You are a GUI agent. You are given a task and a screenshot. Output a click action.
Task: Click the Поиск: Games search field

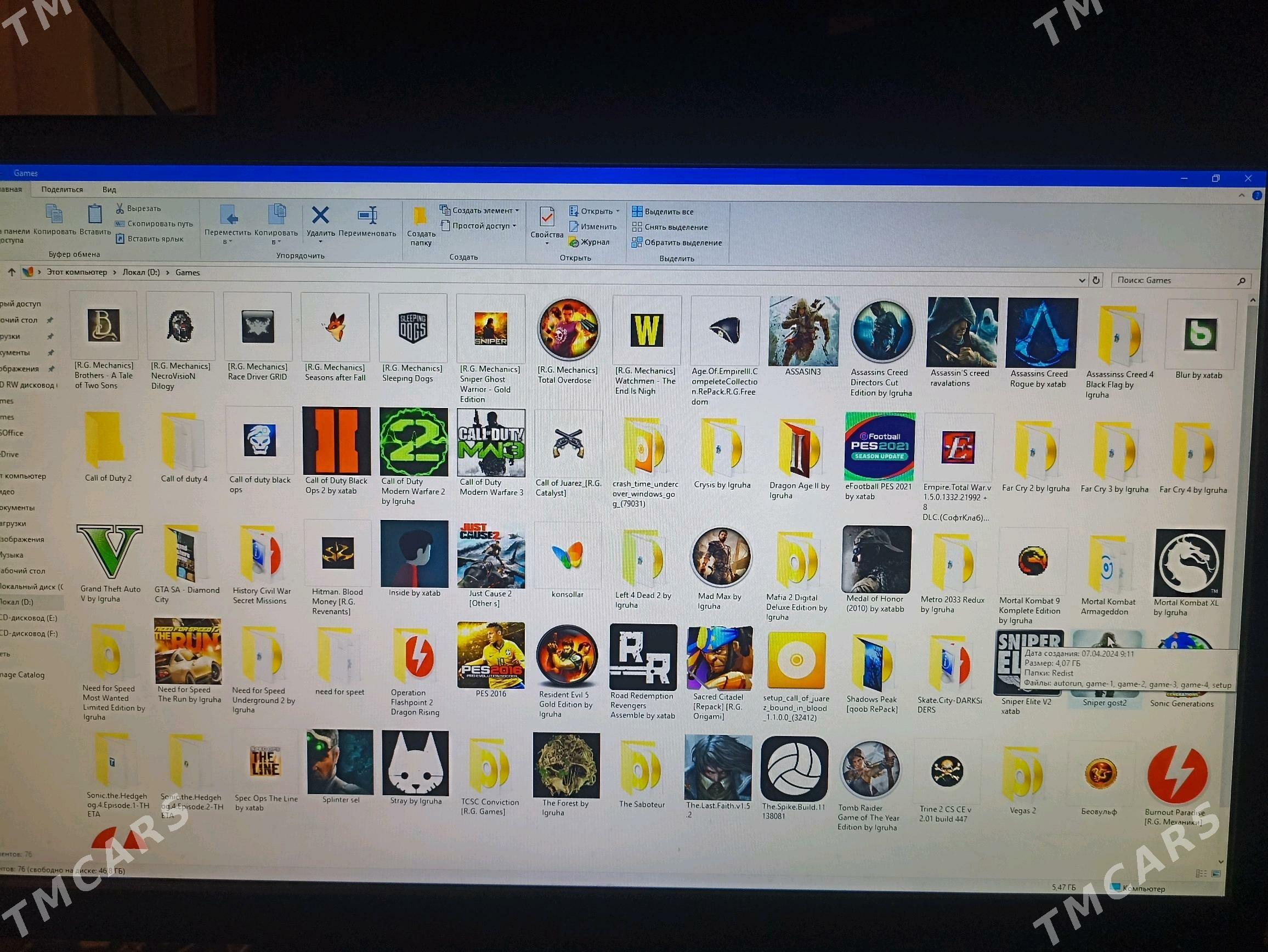[1181, 280]
